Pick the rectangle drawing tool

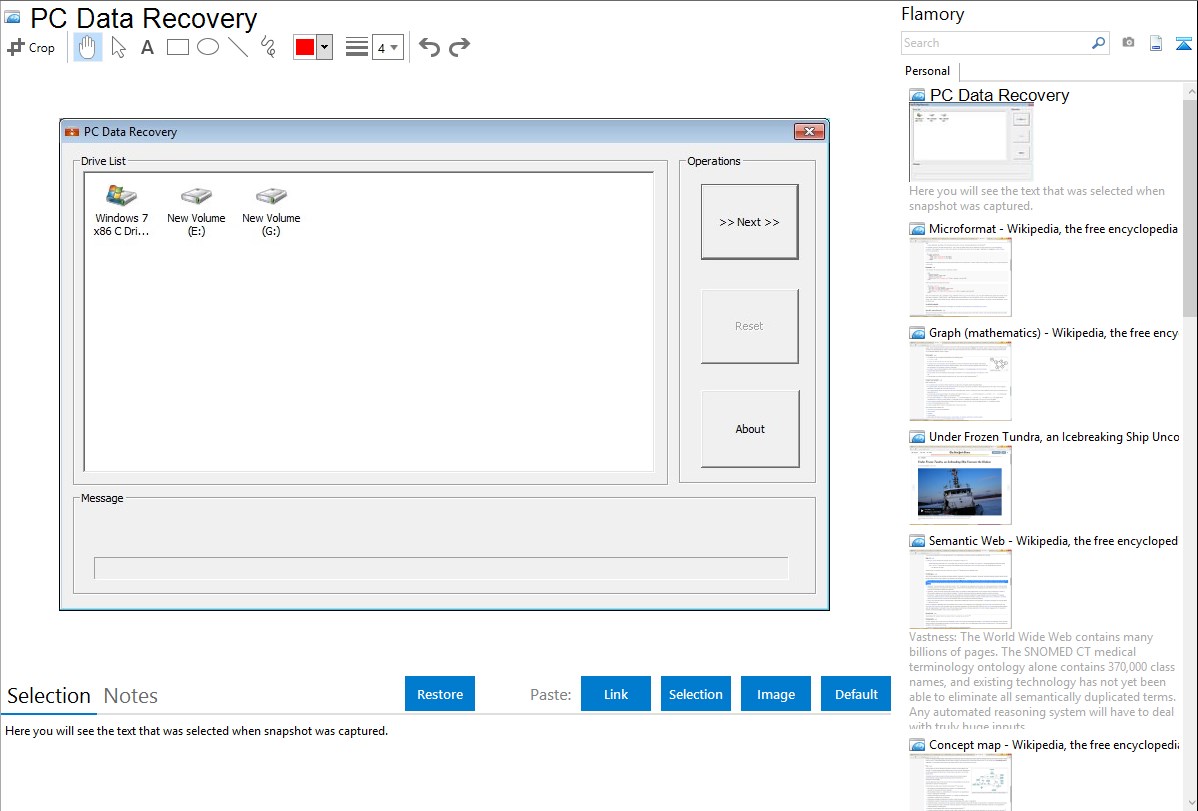point(177,47)
